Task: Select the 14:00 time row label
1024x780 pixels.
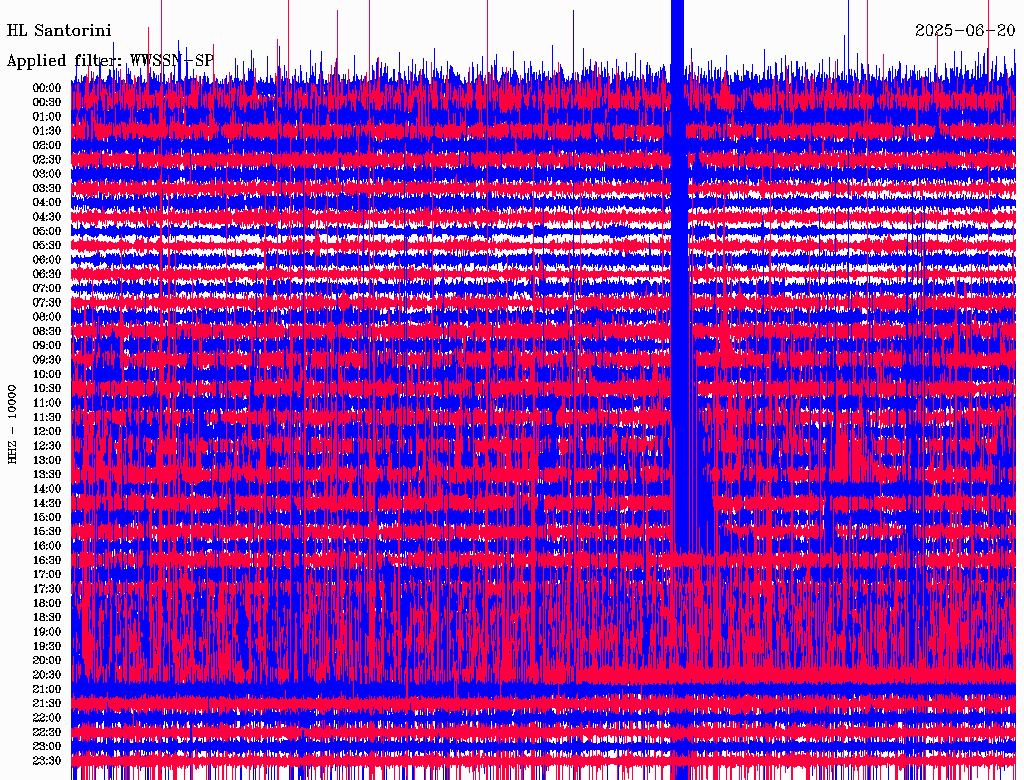Action: 47,488
